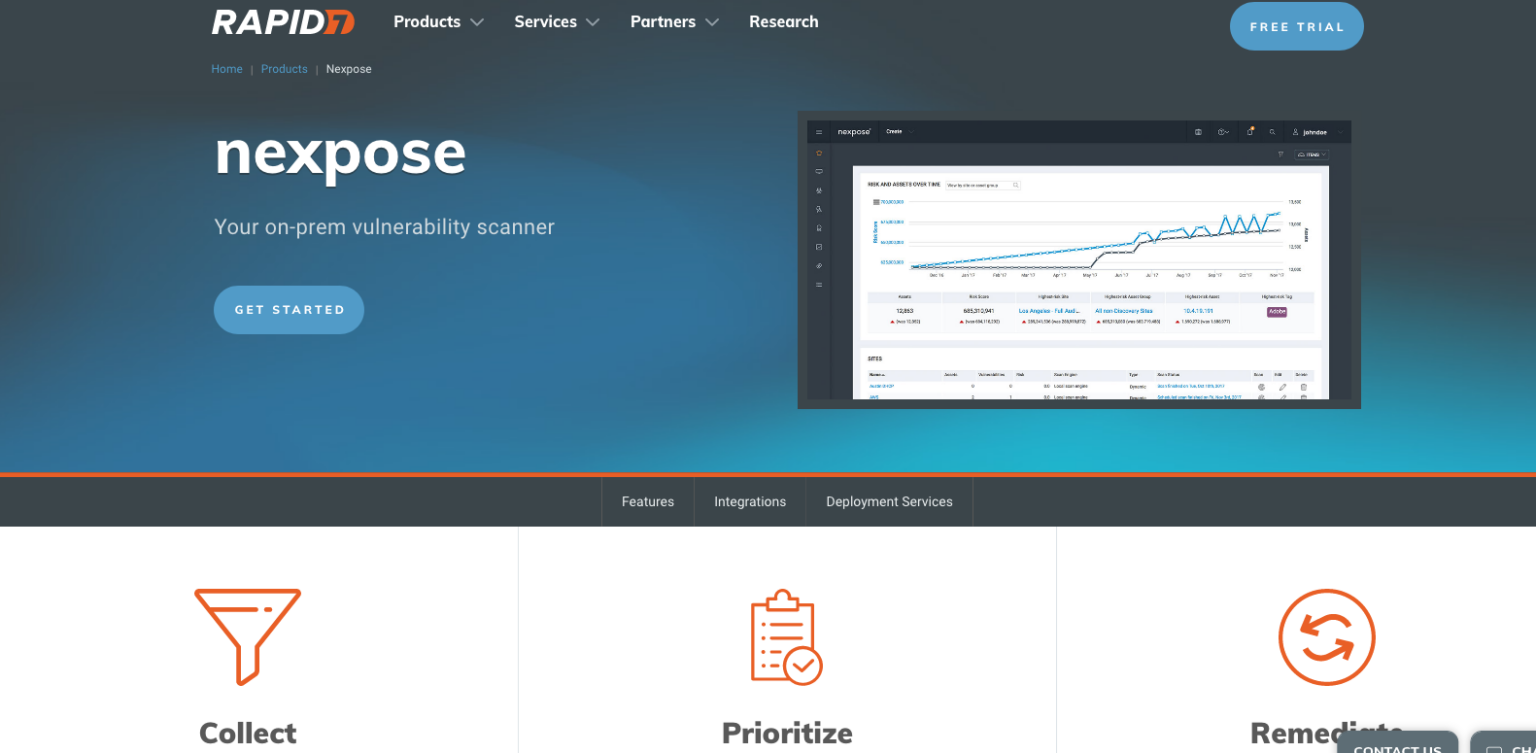Screen dimensions: 1536x753
Task: Go to the Research page
Action: click(783, 22)
